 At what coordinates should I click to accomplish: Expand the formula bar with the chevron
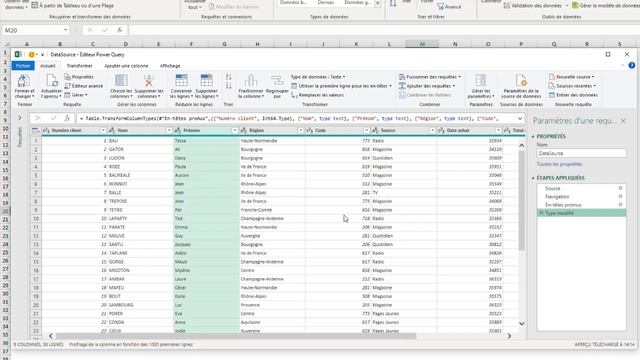pyautogui.click(x=520, y=118)
